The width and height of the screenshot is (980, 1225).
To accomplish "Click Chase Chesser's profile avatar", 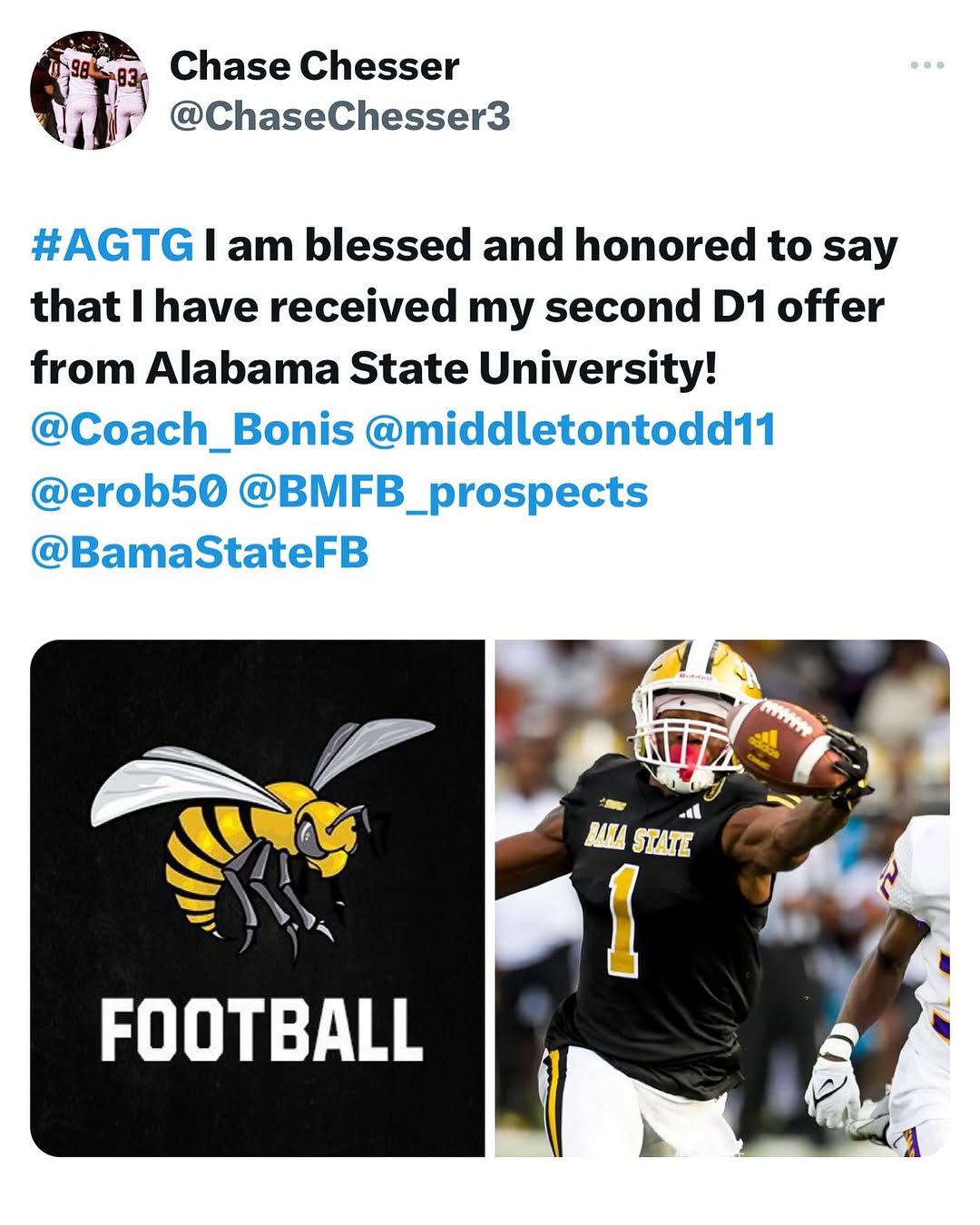I will 90,90.
